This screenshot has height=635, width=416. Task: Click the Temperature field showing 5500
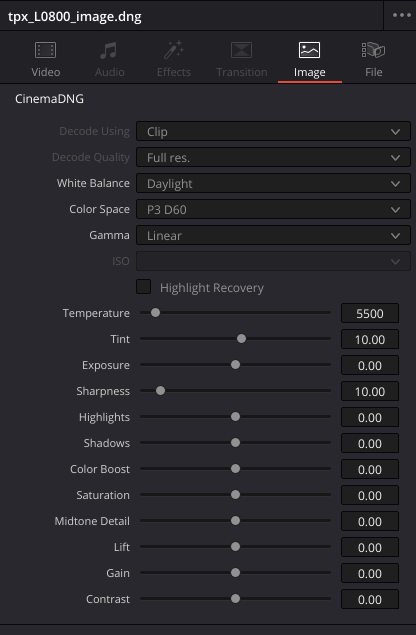click(370, 313)
